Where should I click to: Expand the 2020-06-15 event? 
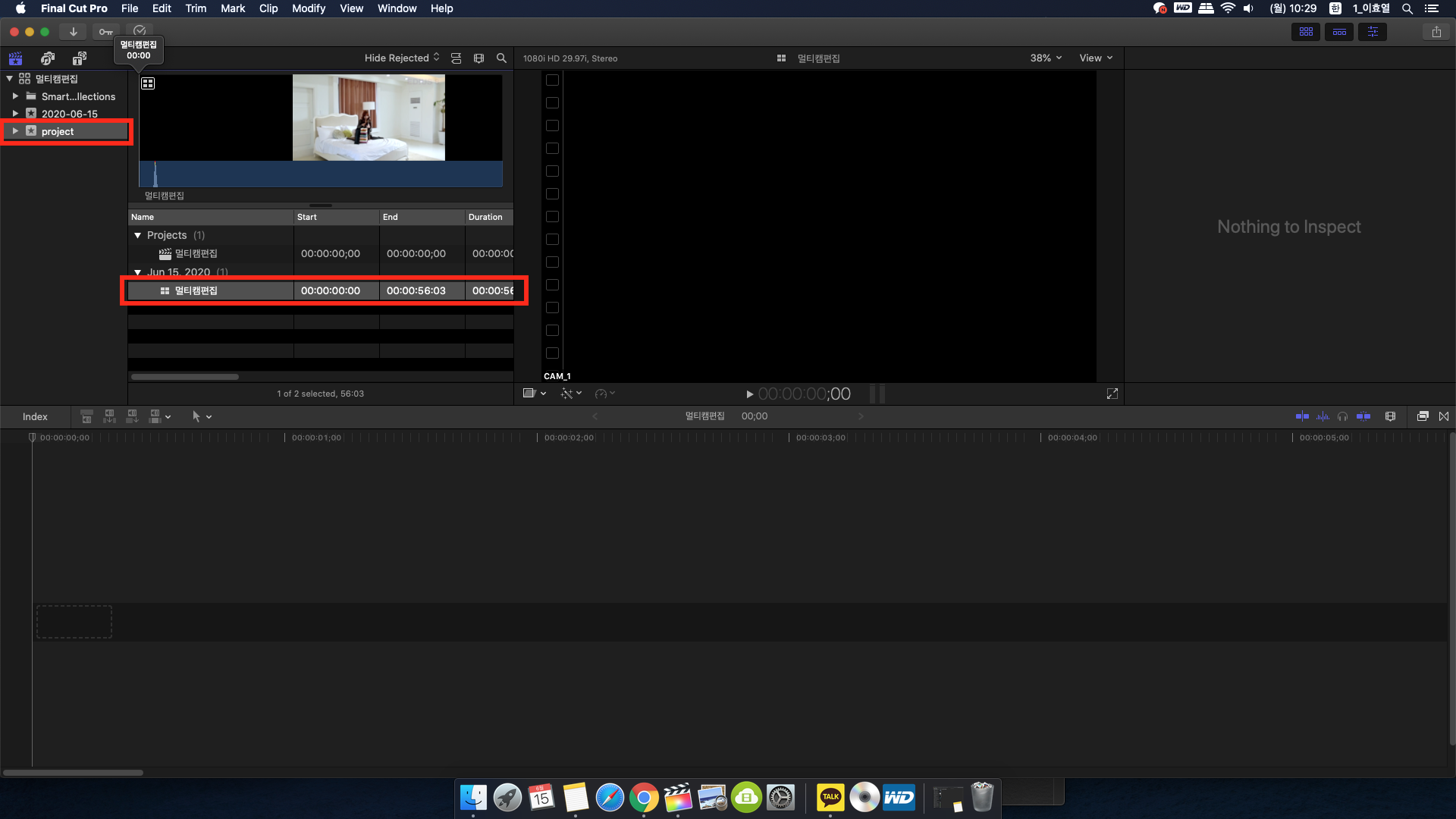[x=15, y=114]
